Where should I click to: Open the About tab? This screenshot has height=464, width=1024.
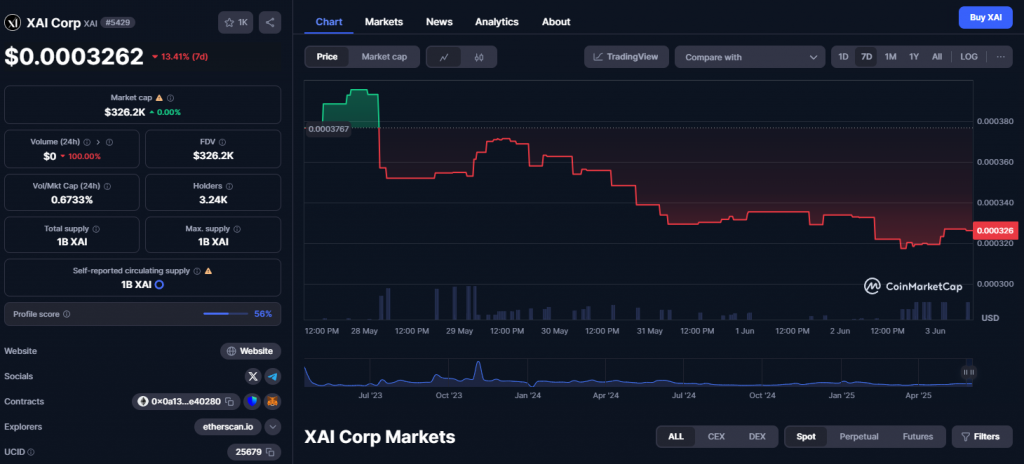pyautogui.click(x=556, y=22)
